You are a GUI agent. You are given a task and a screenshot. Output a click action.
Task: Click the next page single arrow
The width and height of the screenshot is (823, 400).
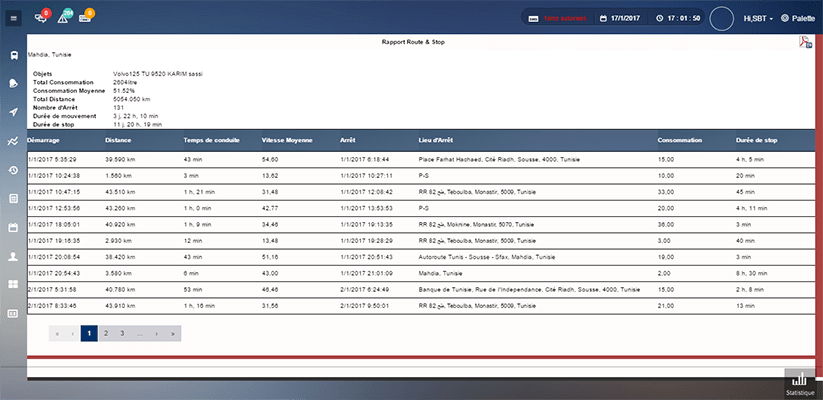point(156,333)
